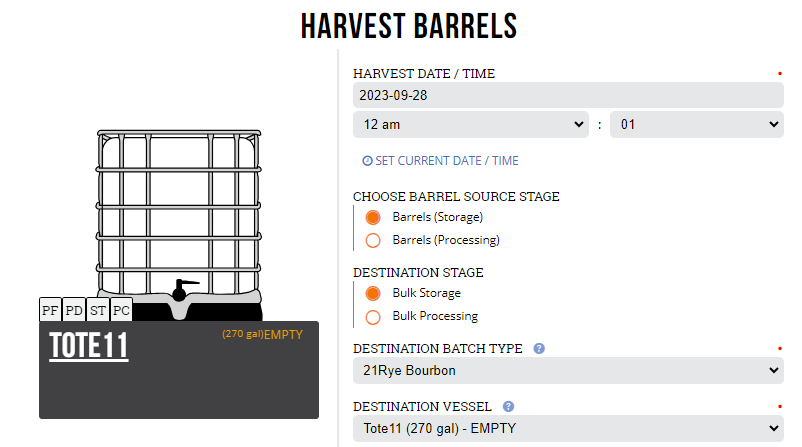Click the ST badge on the tote
The width and height of the screenshot is (802, 447).
(x=98, y=310)
